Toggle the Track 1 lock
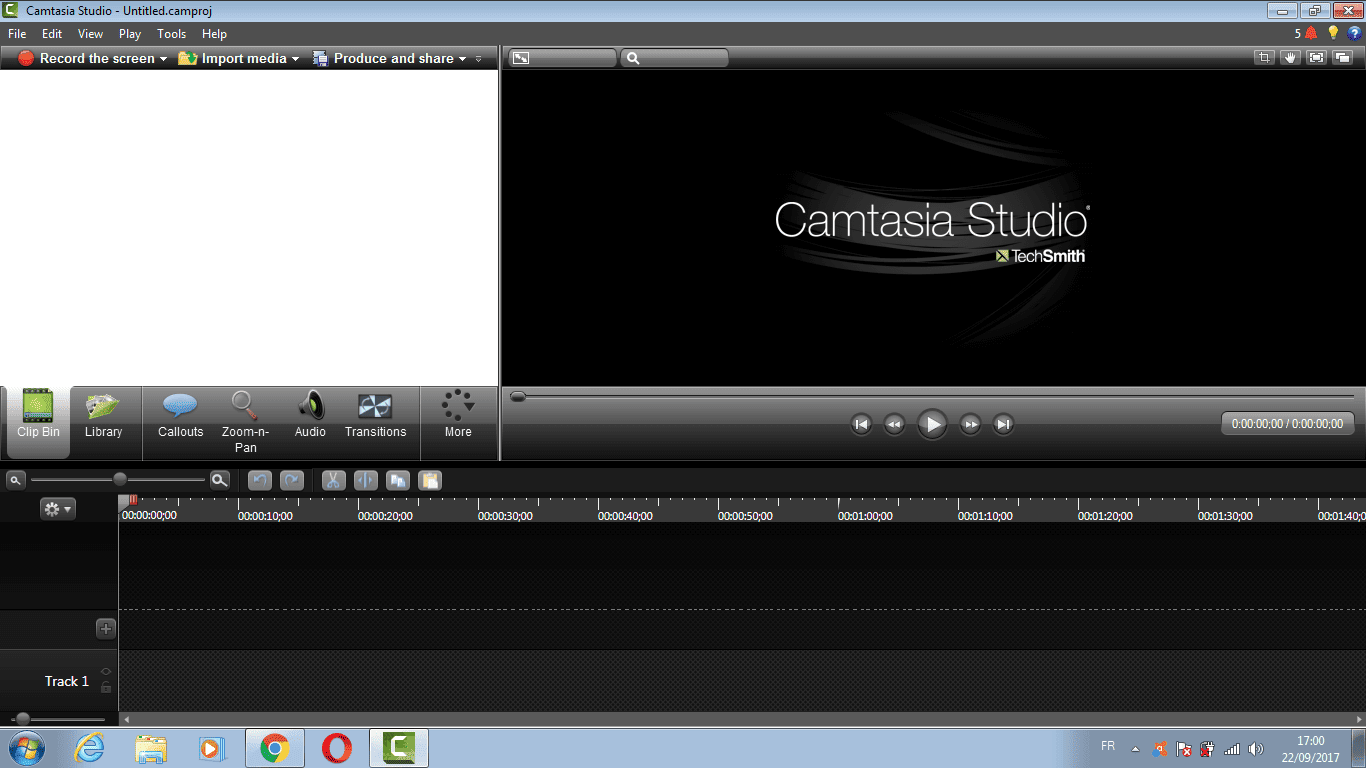The height and width of the screenshot is (768, 1366). tap(106, 688)
